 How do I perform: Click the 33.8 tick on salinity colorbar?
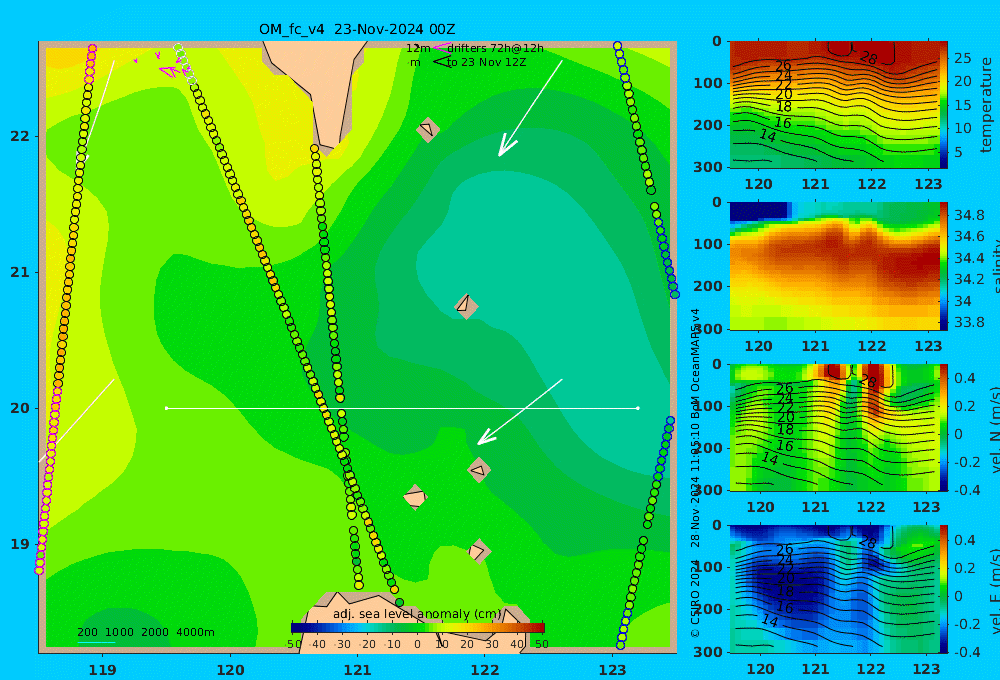(969, 322)
